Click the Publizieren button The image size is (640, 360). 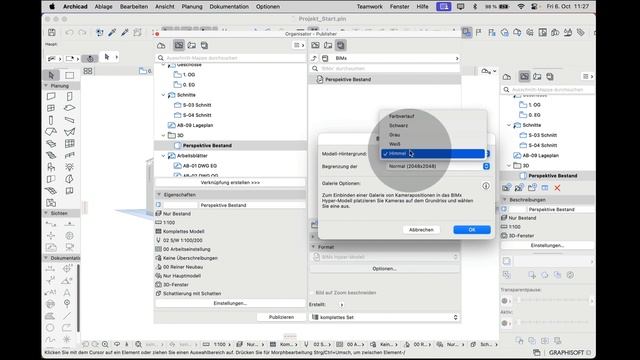point(281,317)
